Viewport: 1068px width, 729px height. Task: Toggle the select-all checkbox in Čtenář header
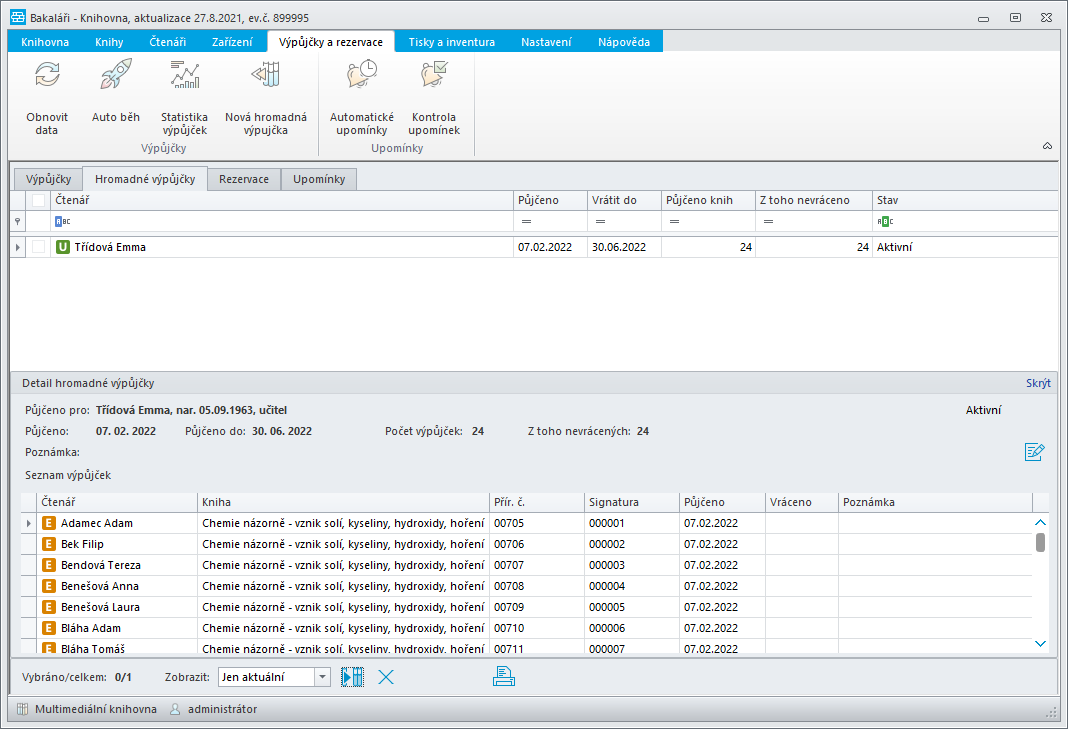click(x=39, y=200)
